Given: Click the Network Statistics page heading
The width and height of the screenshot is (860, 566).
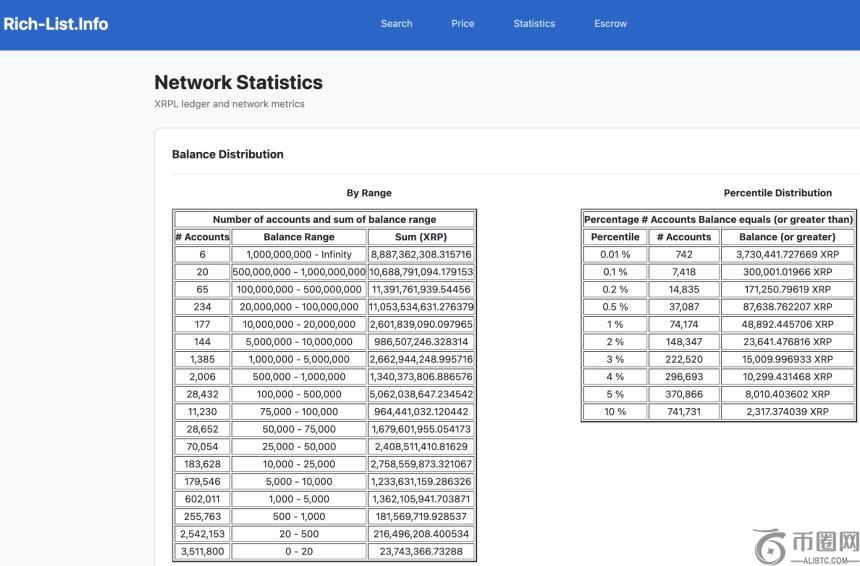Looking at the screenshot, I should pyautogui.click(x=238, y=82).
